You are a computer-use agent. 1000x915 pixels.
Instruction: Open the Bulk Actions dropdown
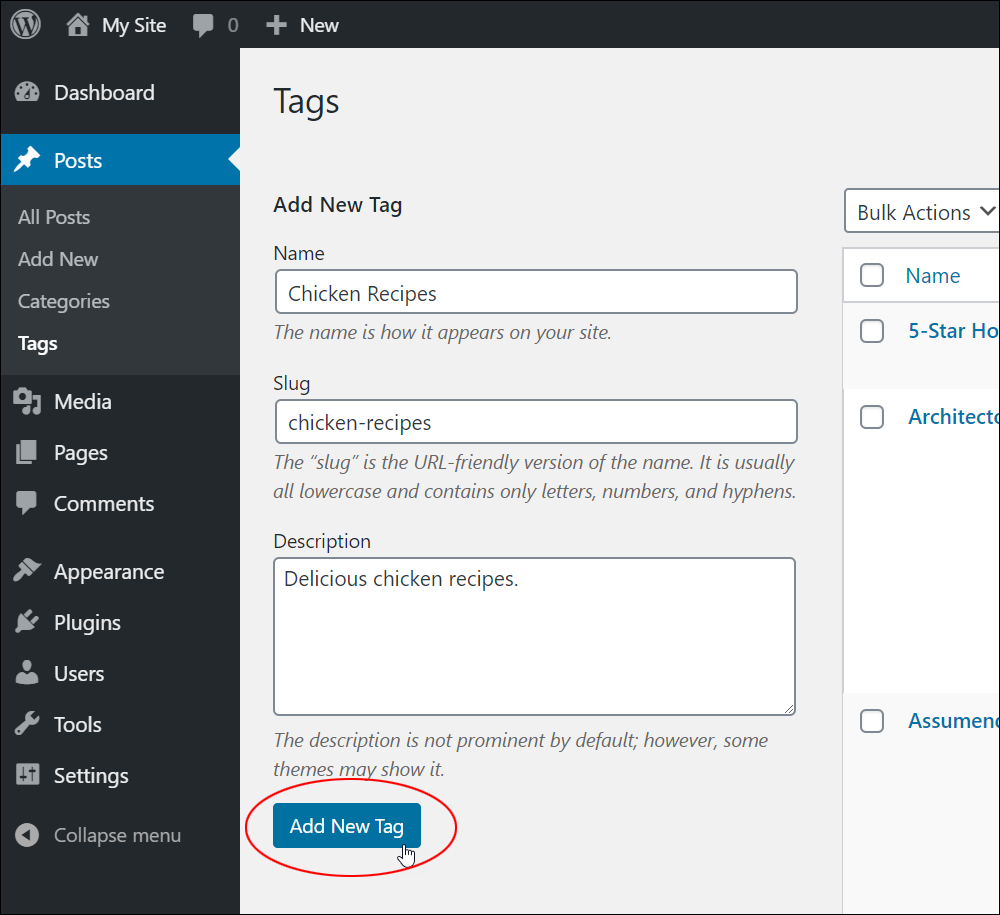click(x=922, y=211)
